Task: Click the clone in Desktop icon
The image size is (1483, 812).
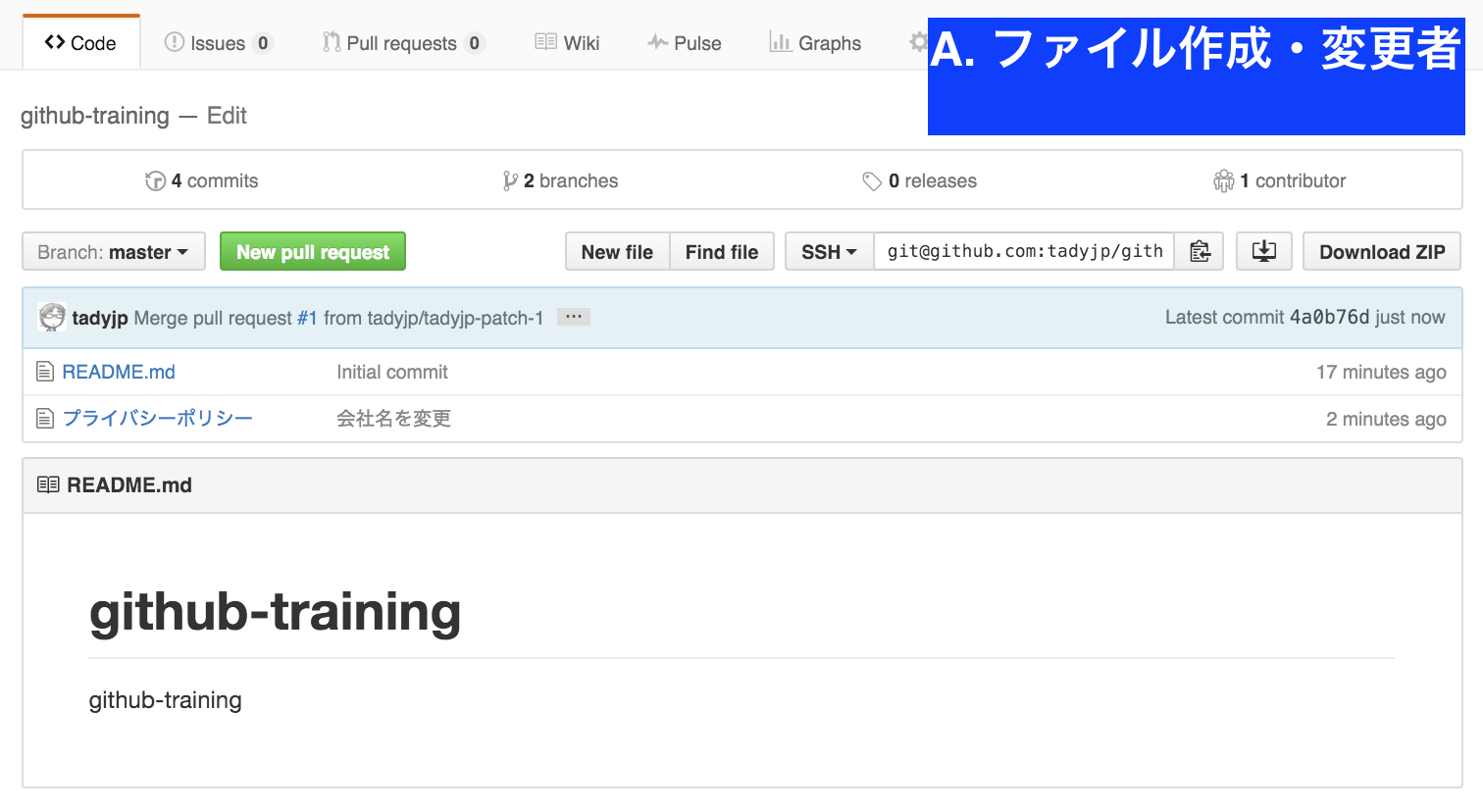Action: tap(1264, 252)
